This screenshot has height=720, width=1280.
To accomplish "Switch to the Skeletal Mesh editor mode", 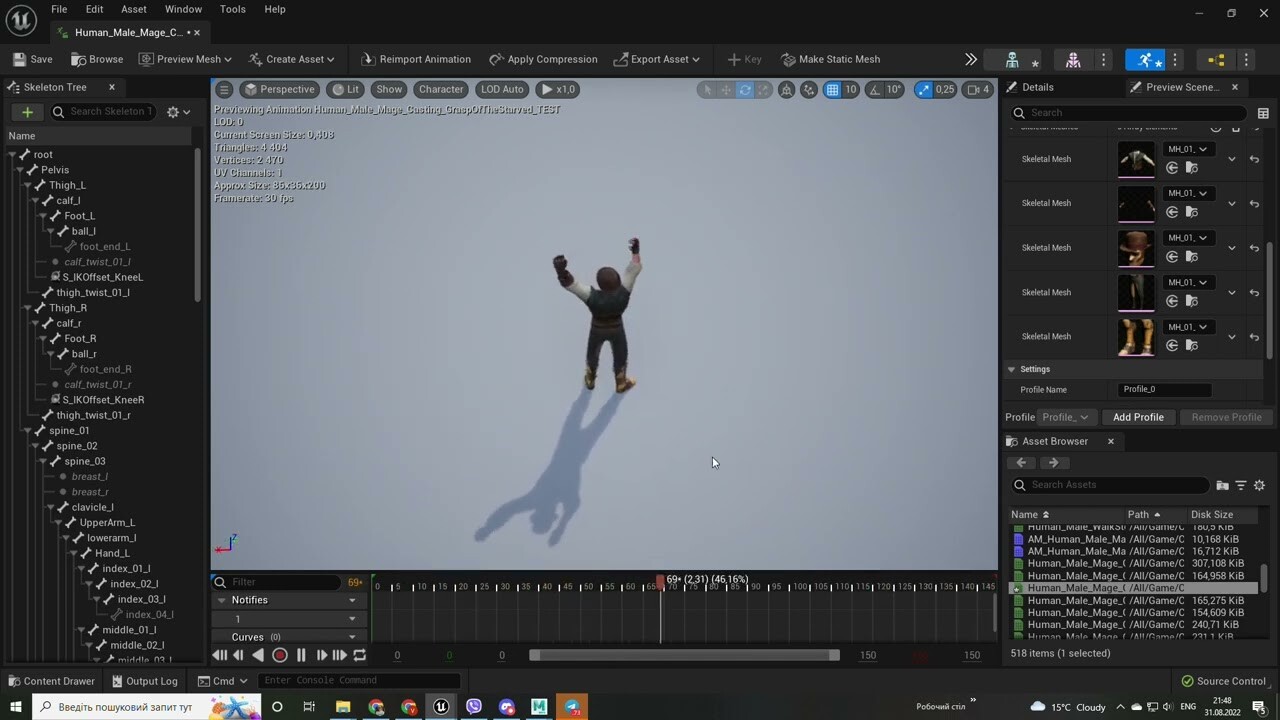I will click(1073, 60).
